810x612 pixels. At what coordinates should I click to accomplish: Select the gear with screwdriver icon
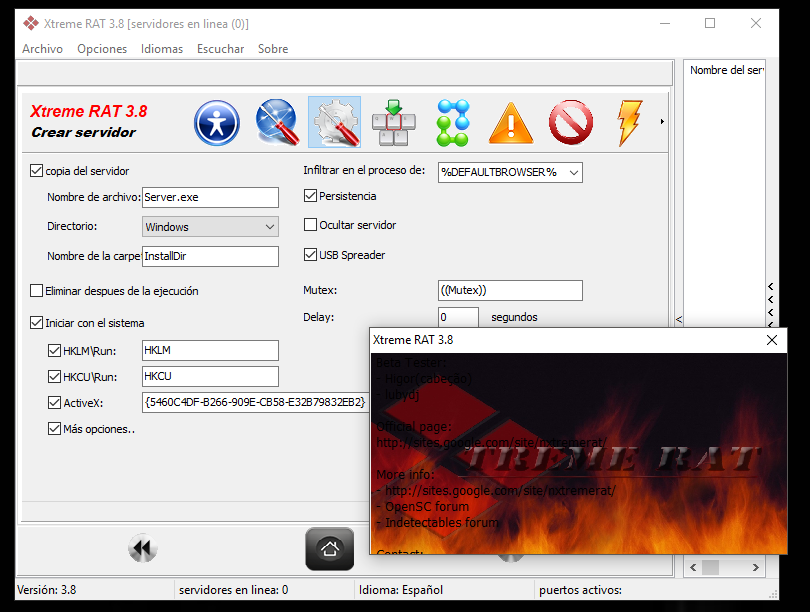click(335, 122)
